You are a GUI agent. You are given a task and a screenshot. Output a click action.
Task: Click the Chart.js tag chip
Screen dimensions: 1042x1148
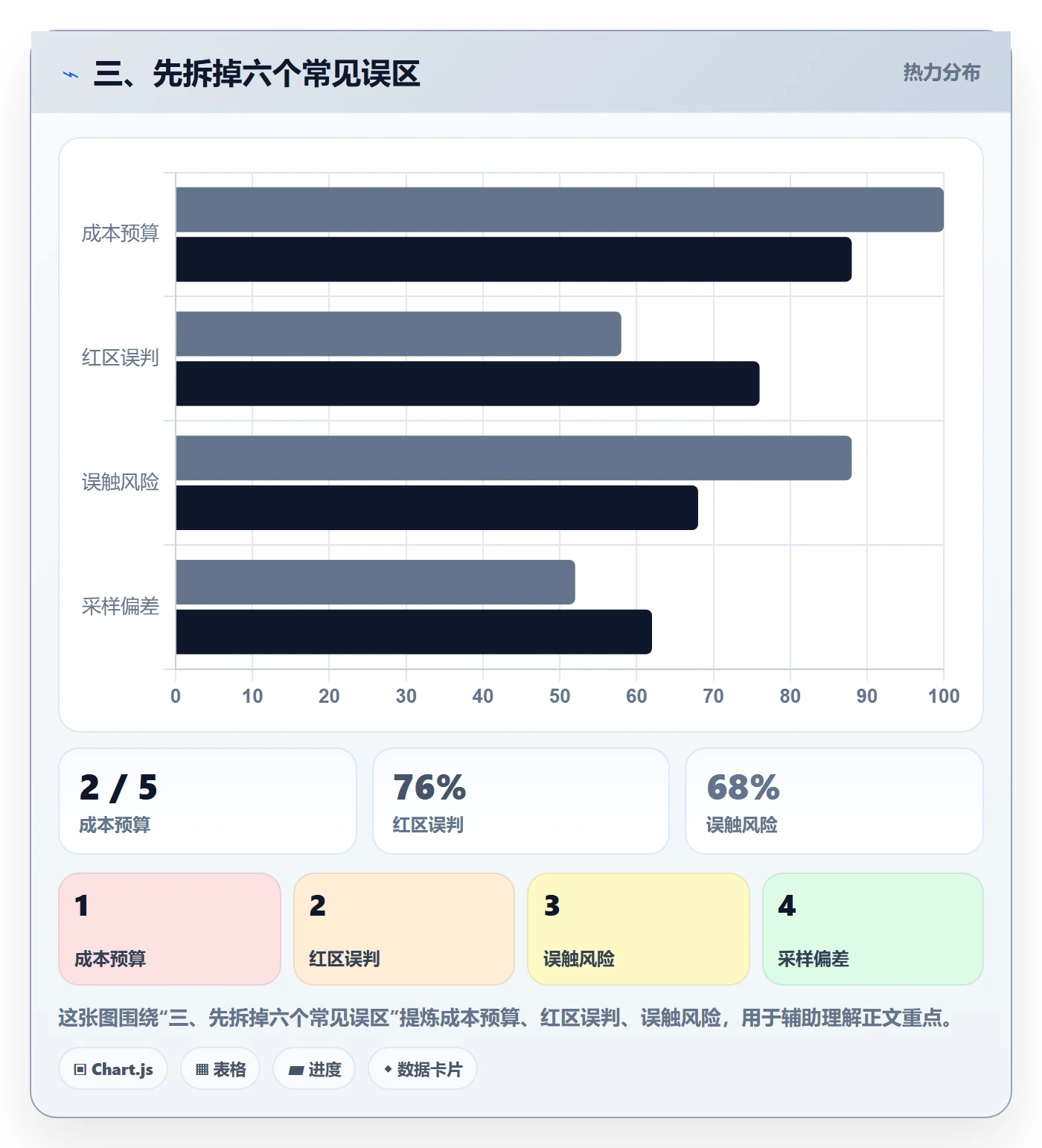coord(113,1069)
